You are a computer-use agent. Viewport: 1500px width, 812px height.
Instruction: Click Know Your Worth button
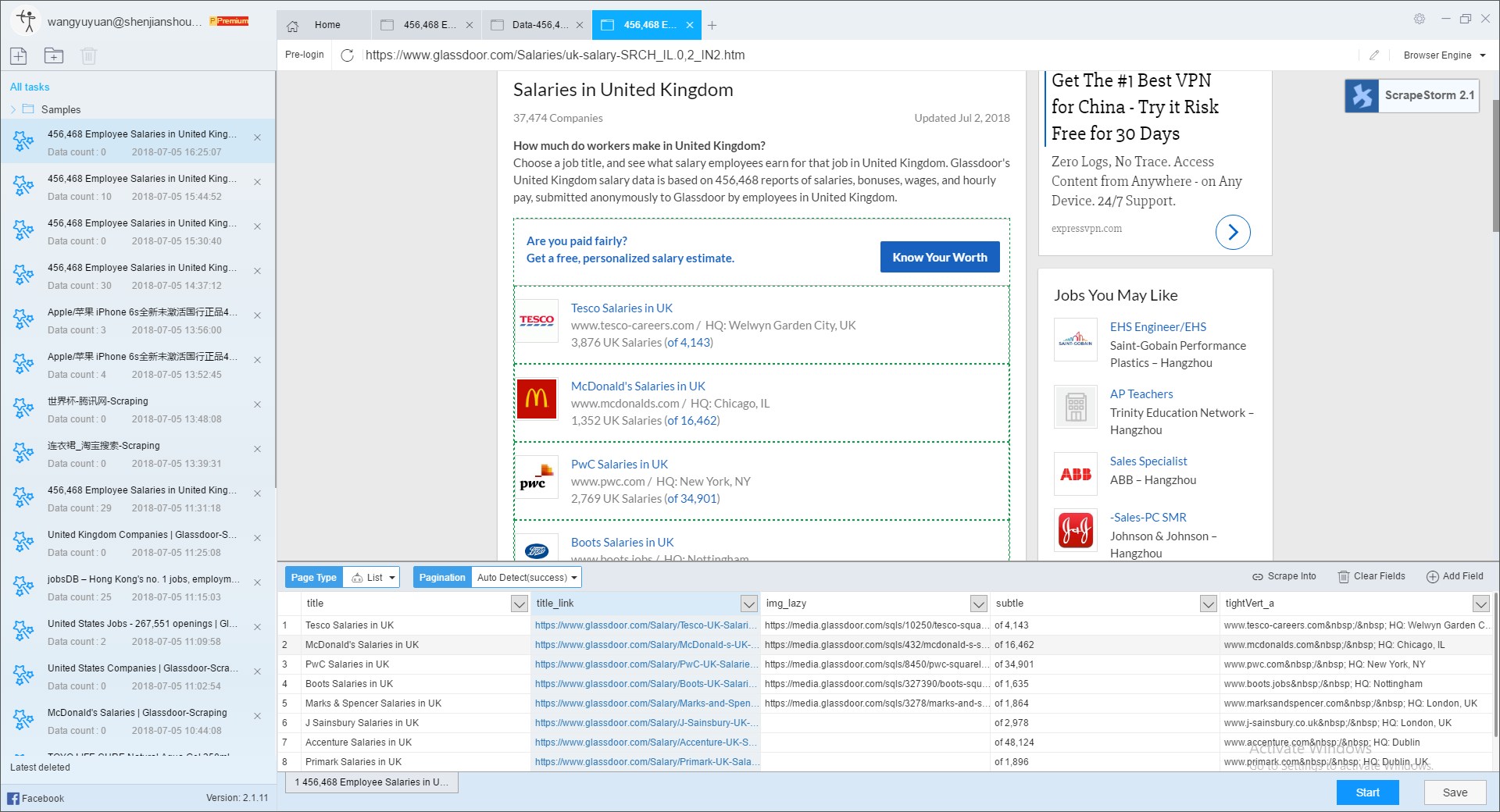pyautogui.click(x=940, y=257)
